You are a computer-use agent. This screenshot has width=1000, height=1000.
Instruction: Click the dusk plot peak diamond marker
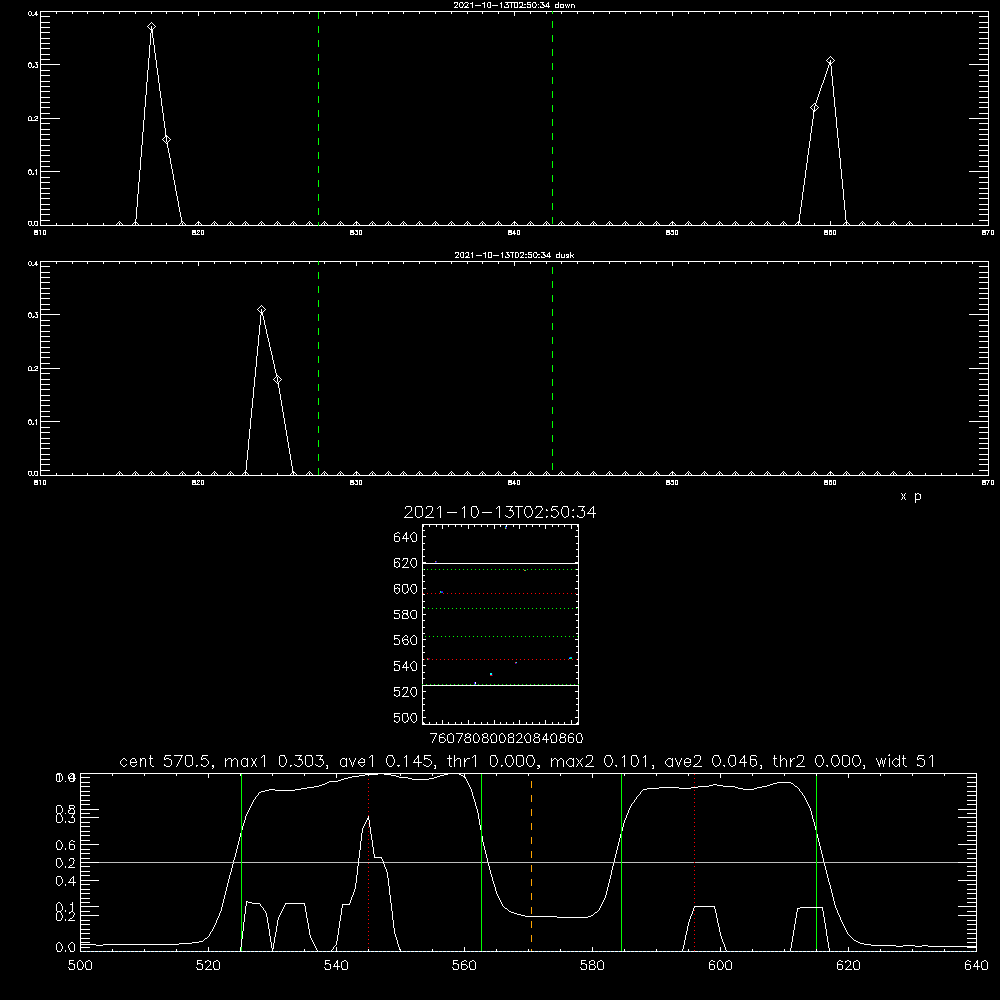coord(261,310)
